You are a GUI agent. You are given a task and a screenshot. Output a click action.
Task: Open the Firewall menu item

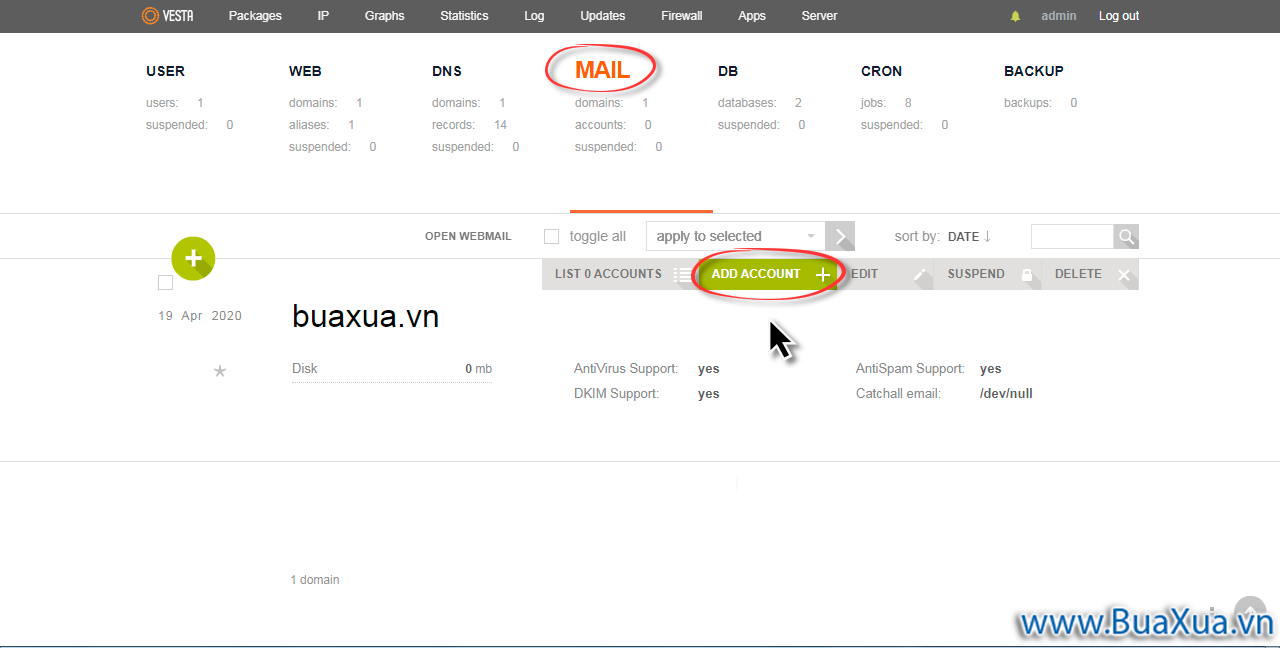(681, 16)
